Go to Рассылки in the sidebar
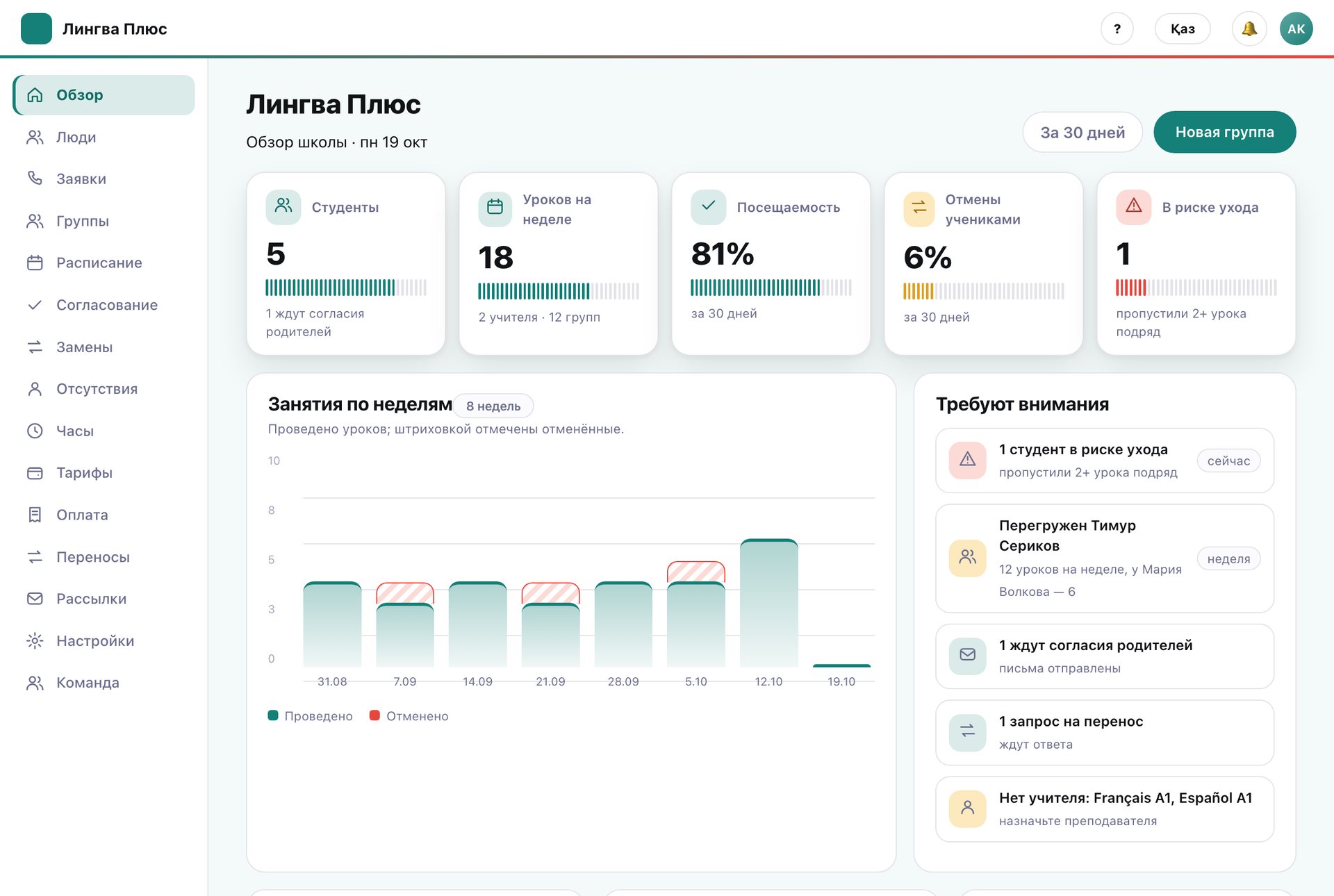 pos(104,599)
